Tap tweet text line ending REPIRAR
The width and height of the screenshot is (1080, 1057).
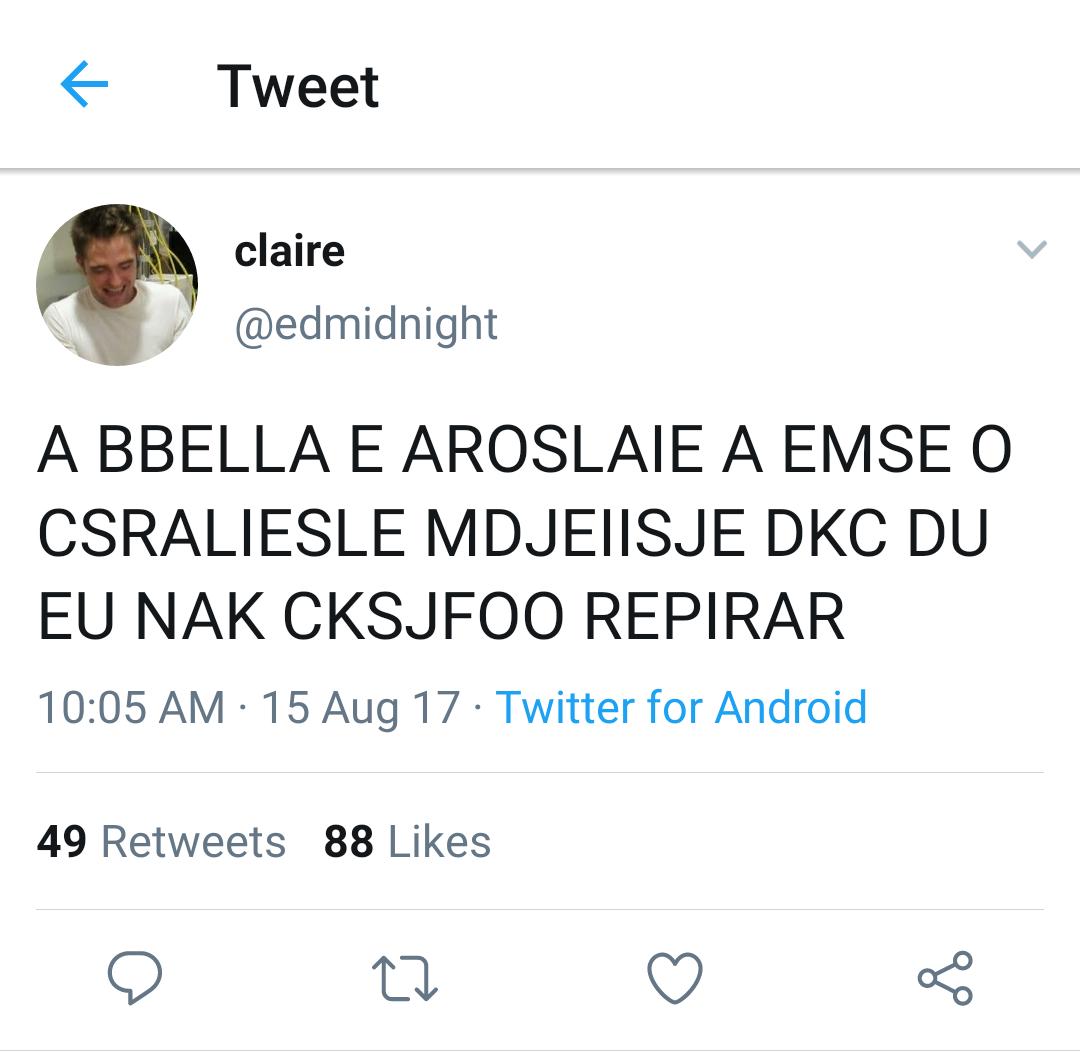tap(441, 615)
